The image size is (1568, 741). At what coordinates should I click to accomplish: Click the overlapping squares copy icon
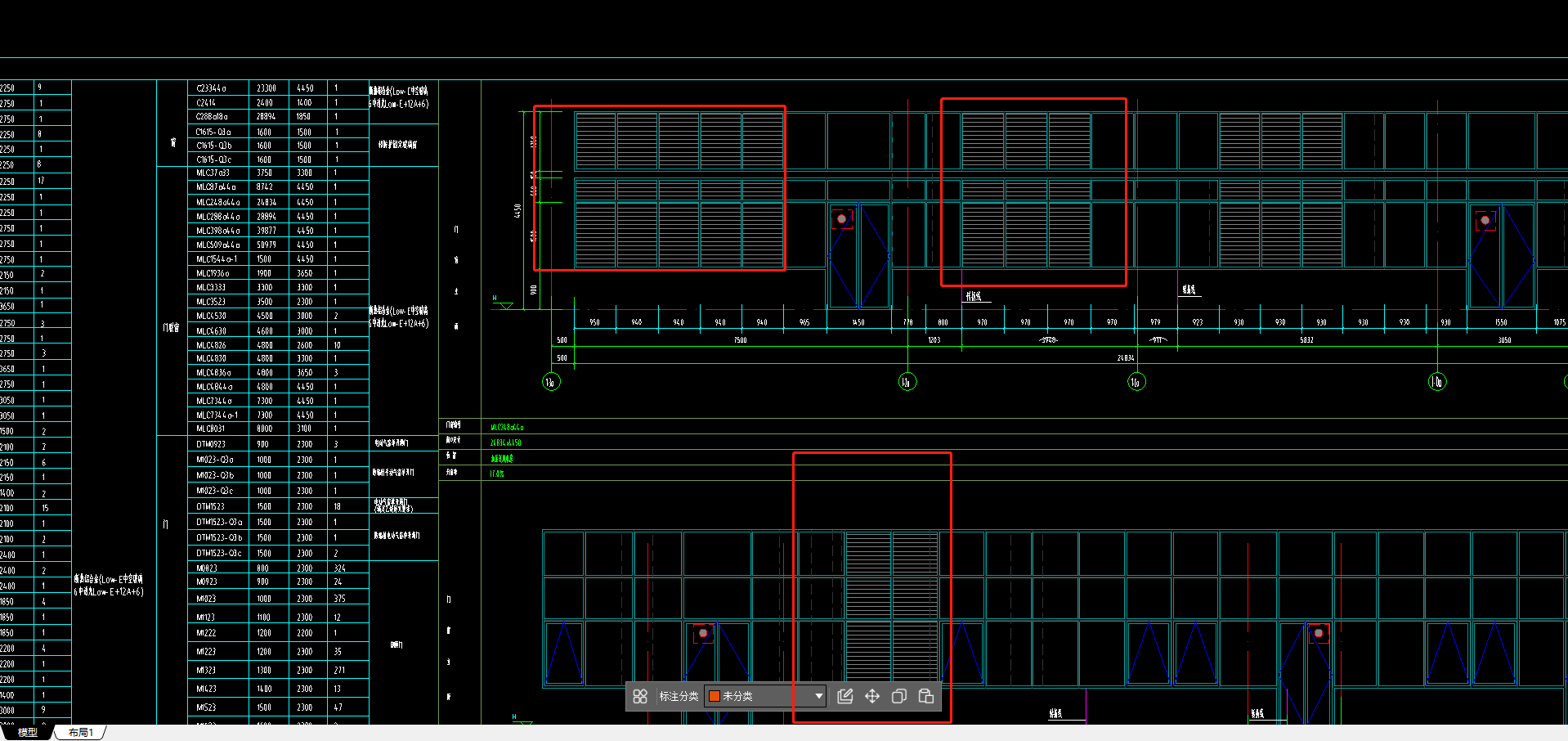click(899, 696)
